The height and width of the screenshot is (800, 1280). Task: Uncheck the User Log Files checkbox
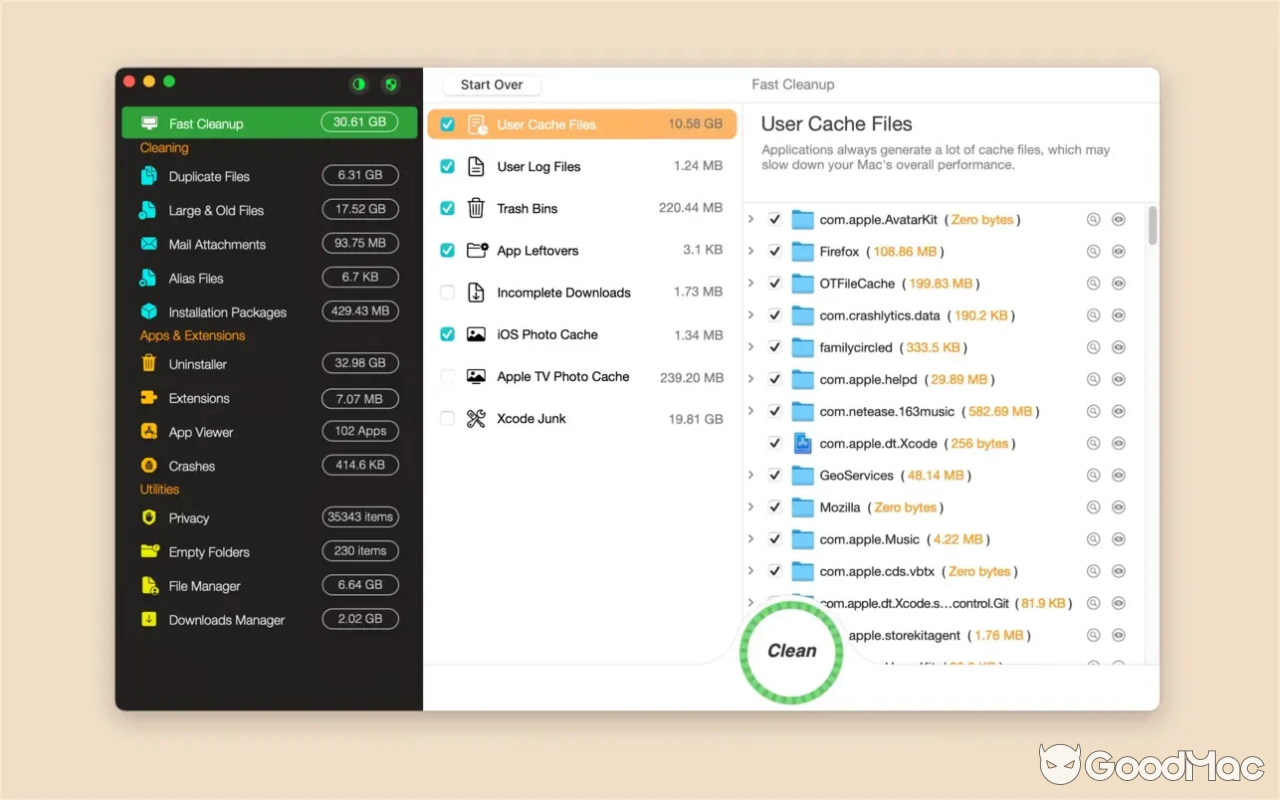447,166
